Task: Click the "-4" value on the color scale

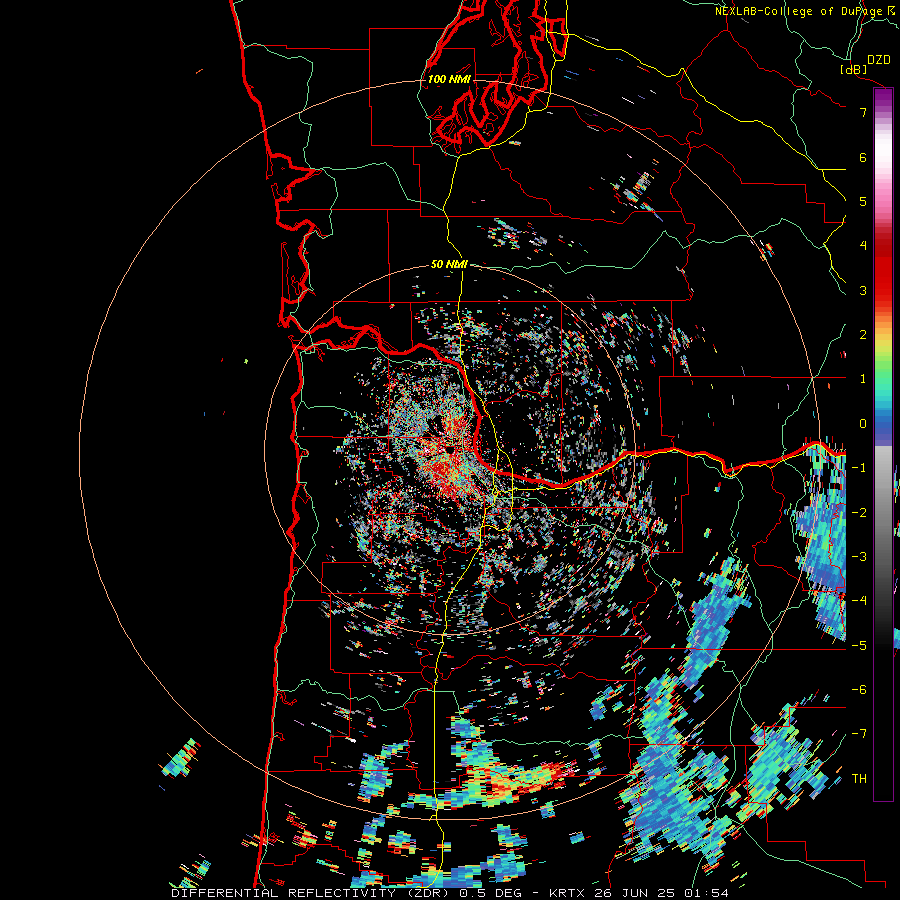Action: point(859,600)
